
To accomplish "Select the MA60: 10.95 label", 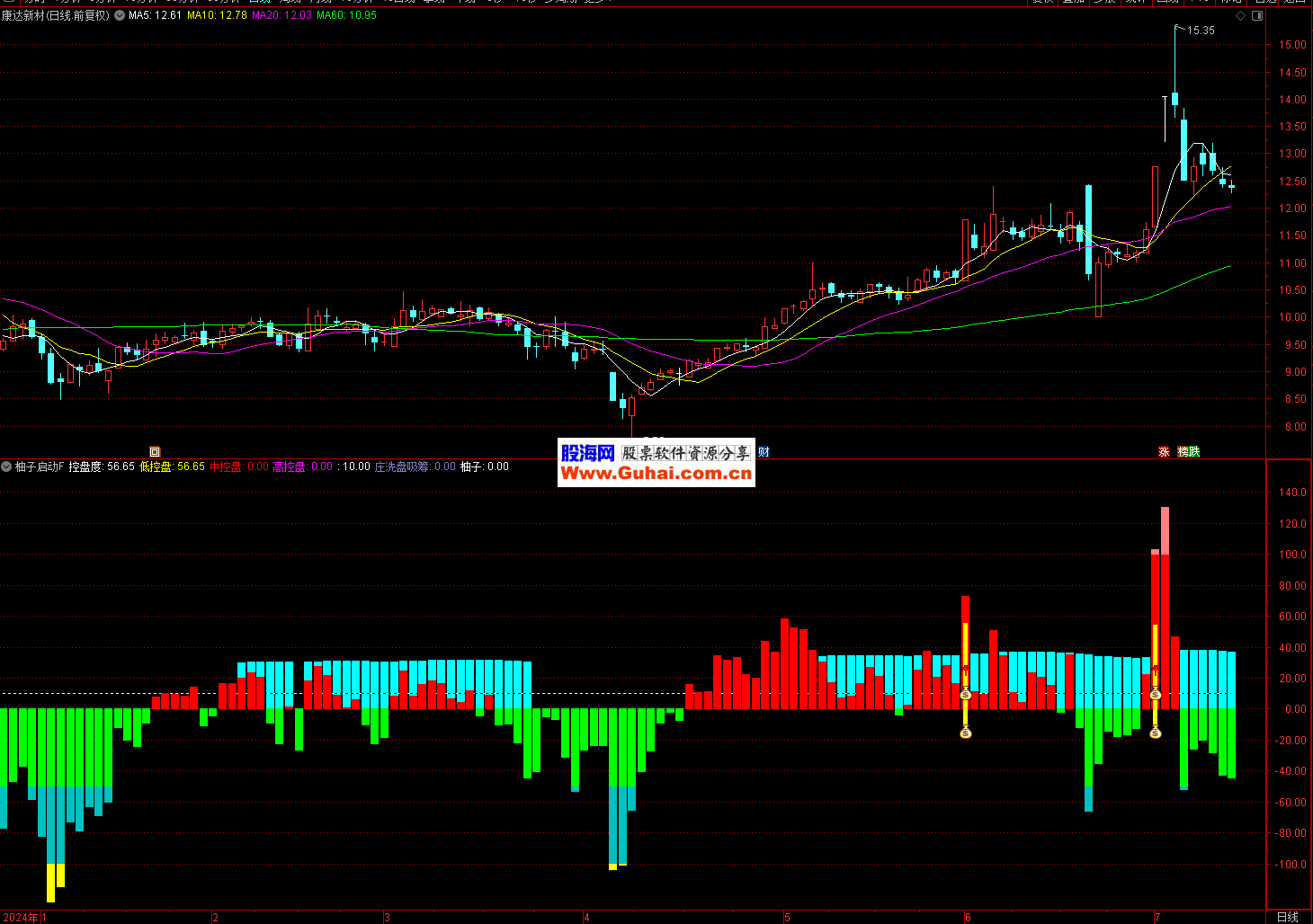I will (x=347, y=15).
